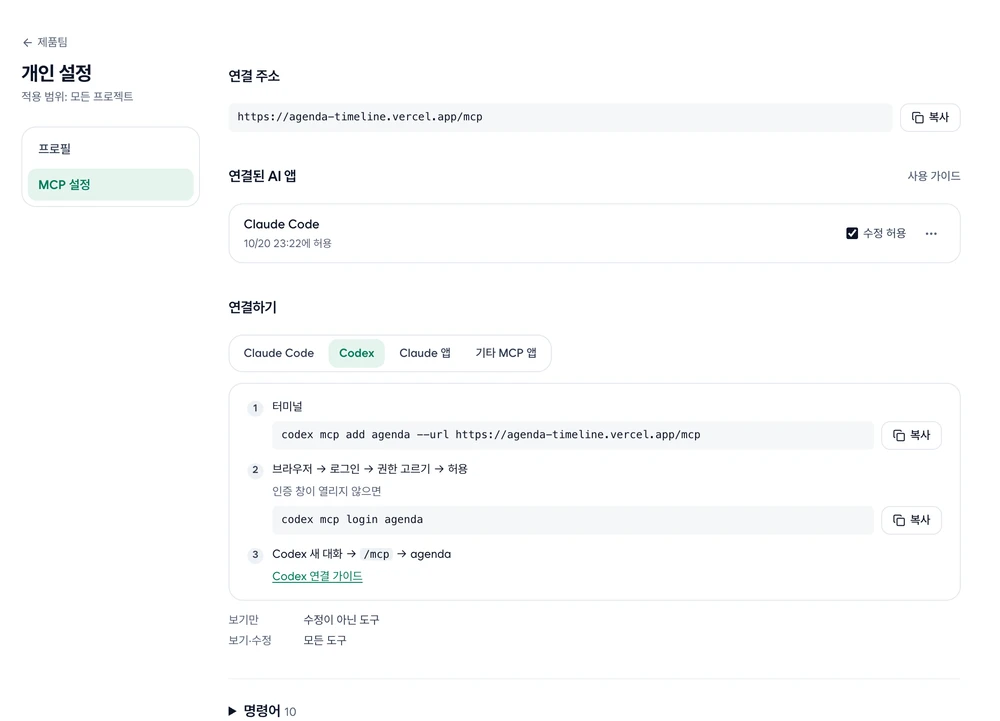Copy the connection address URL
Screen dimensions: 1000x721
(x=930, y=117)
